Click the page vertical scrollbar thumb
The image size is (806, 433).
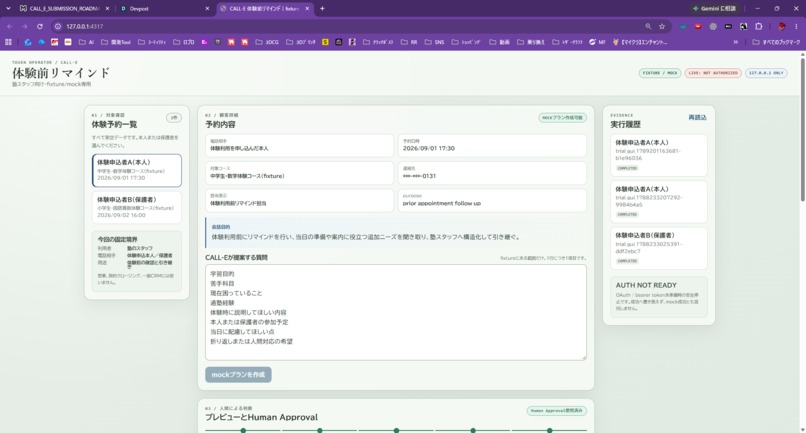[802, 131]
